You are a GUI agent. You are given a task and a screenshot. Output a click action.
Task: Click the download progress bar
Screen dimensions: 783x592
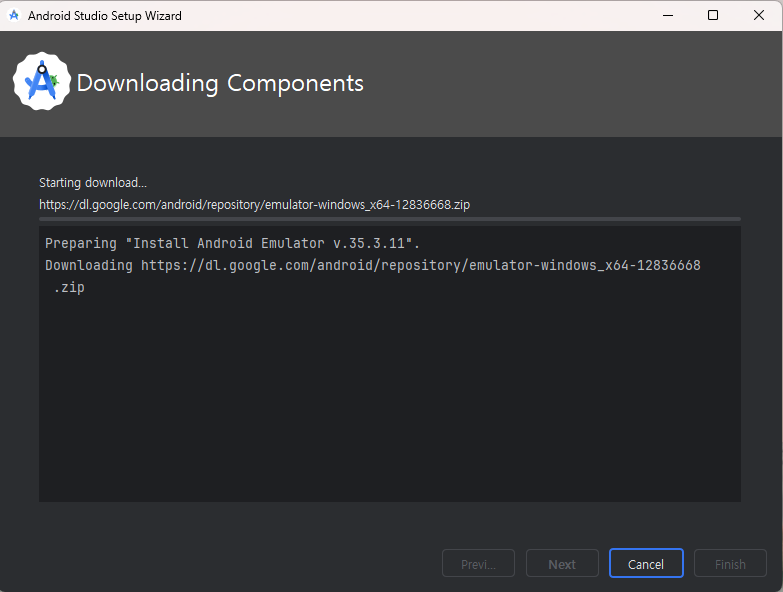(x=390, y=219)
